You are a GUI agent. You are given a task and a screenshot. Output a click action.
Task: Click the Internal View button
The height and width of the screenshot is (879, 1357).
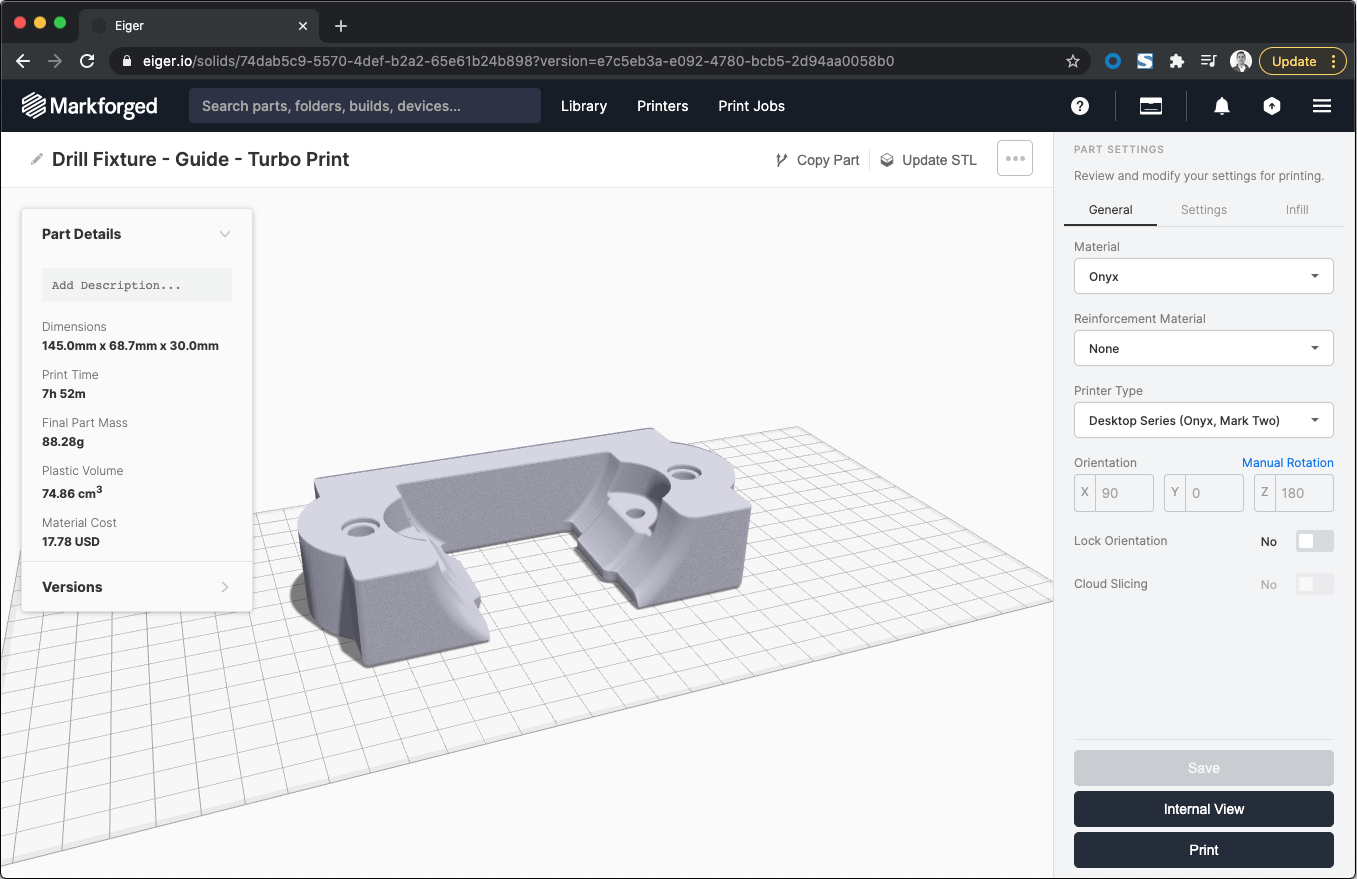pyautogui.click(x=1204, y=809)
